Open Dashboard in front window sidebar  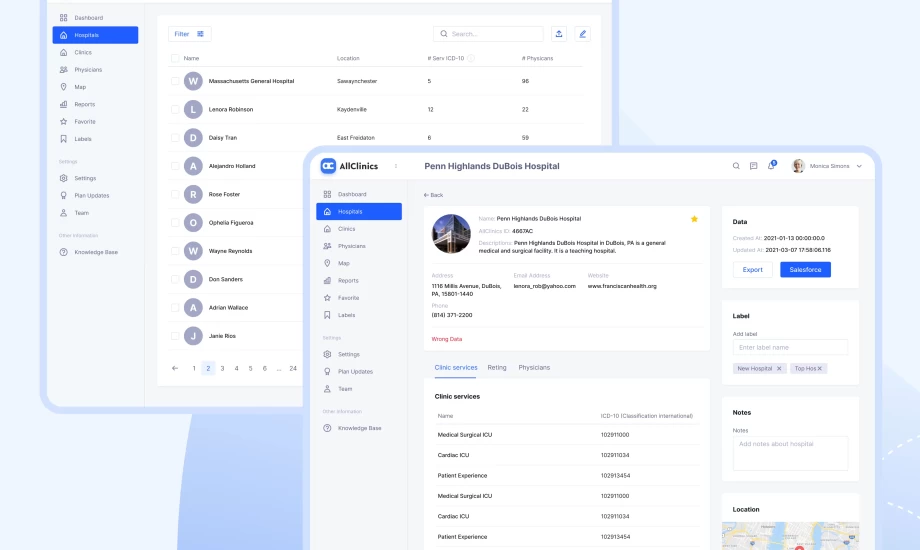[359, 194]
